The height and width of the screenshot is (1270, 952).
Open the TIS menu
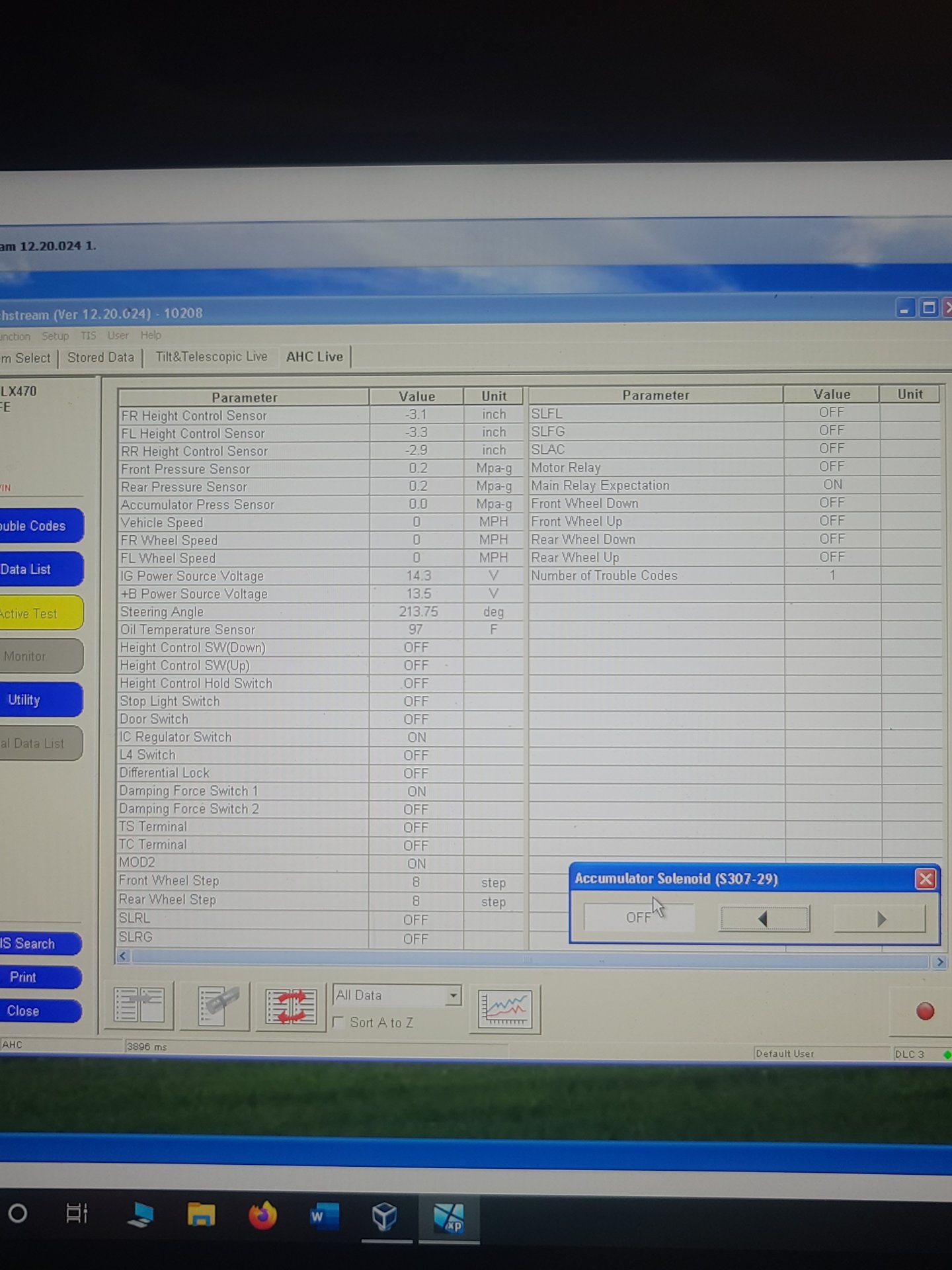[x=89, y=336]
